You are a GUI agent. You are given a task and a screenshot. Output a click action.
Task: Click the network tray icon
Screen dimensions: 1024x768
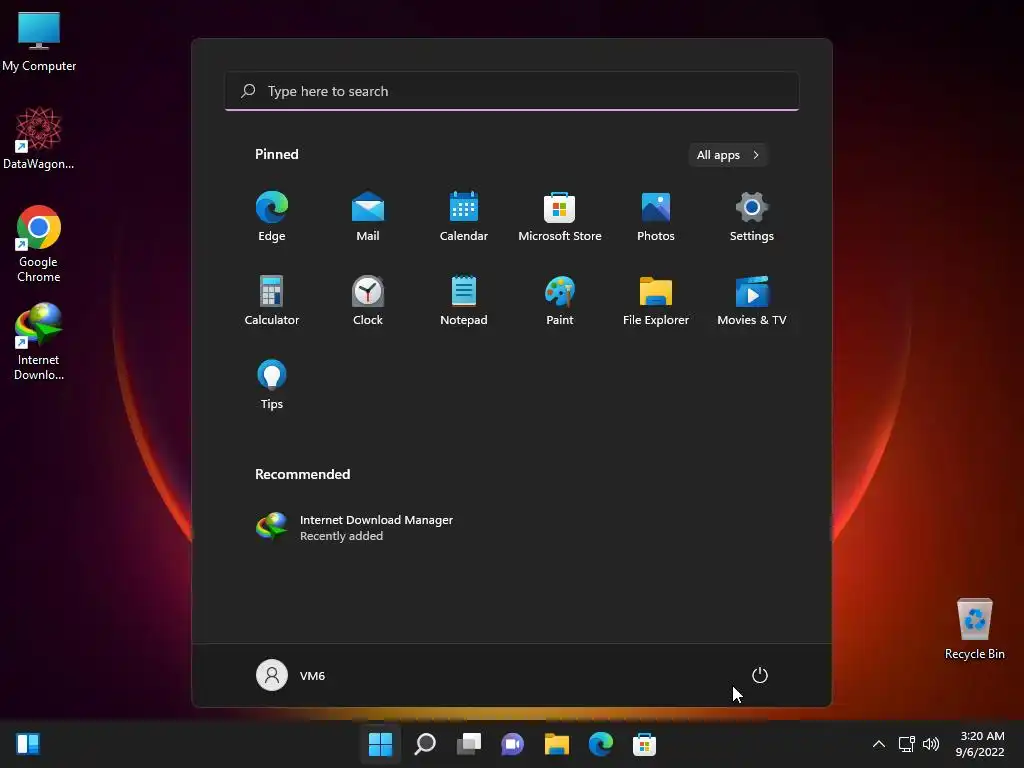pos(906,744)
